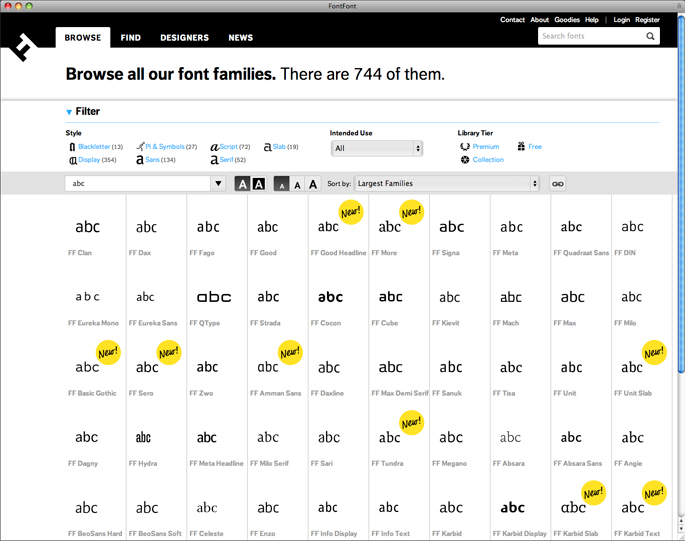
Task: Select the large preview size A
Action: (x=313, y=184)
